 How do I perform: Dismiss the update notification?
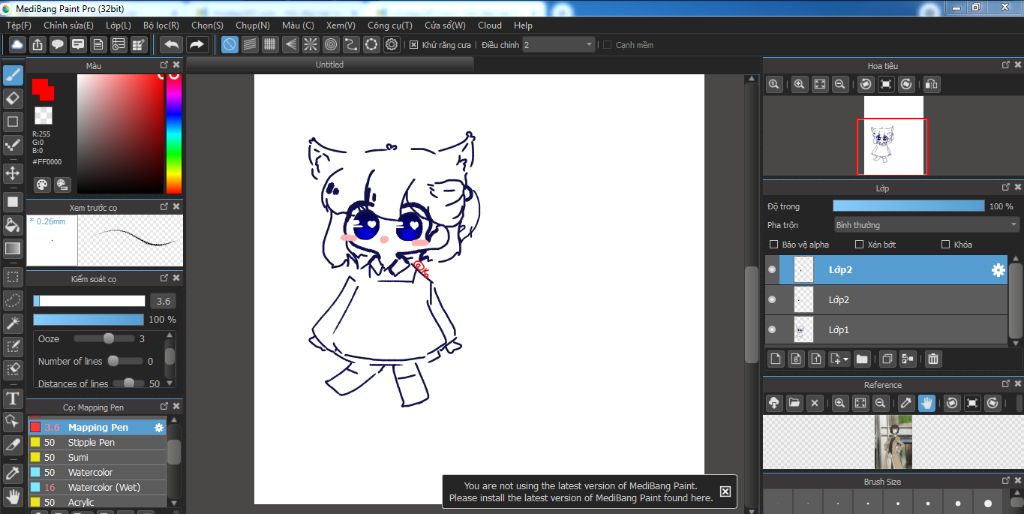(725, 491)
